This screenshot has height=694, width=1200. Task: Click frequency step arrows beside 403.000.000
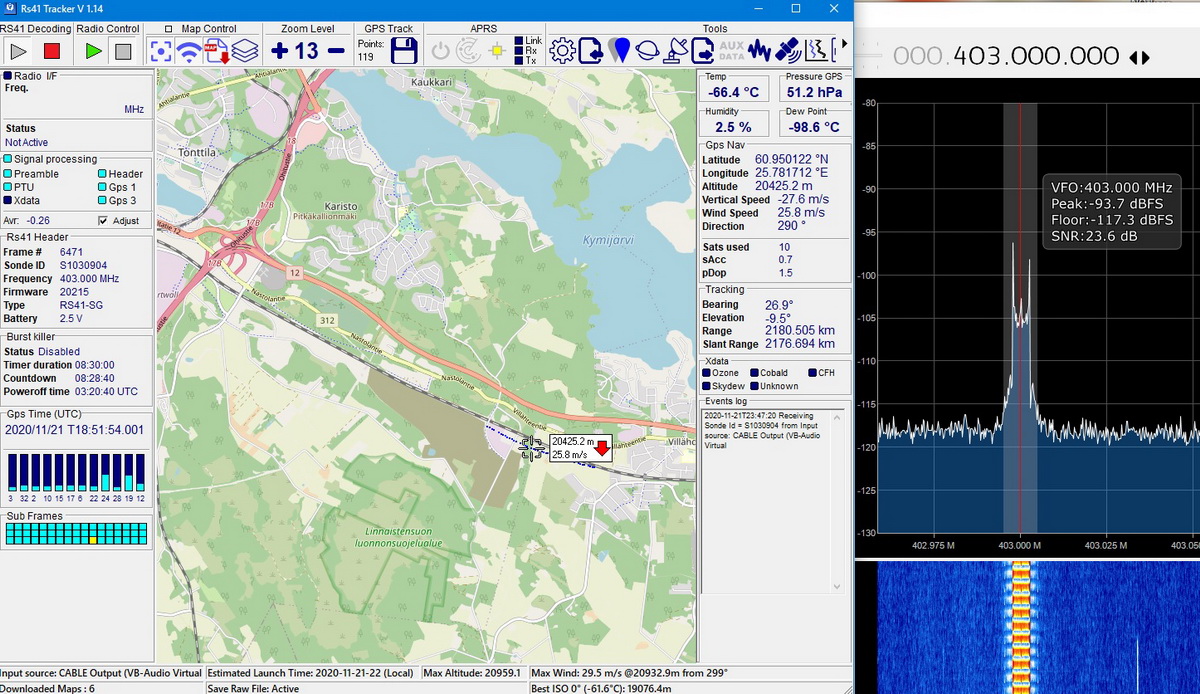[1139, 57]
